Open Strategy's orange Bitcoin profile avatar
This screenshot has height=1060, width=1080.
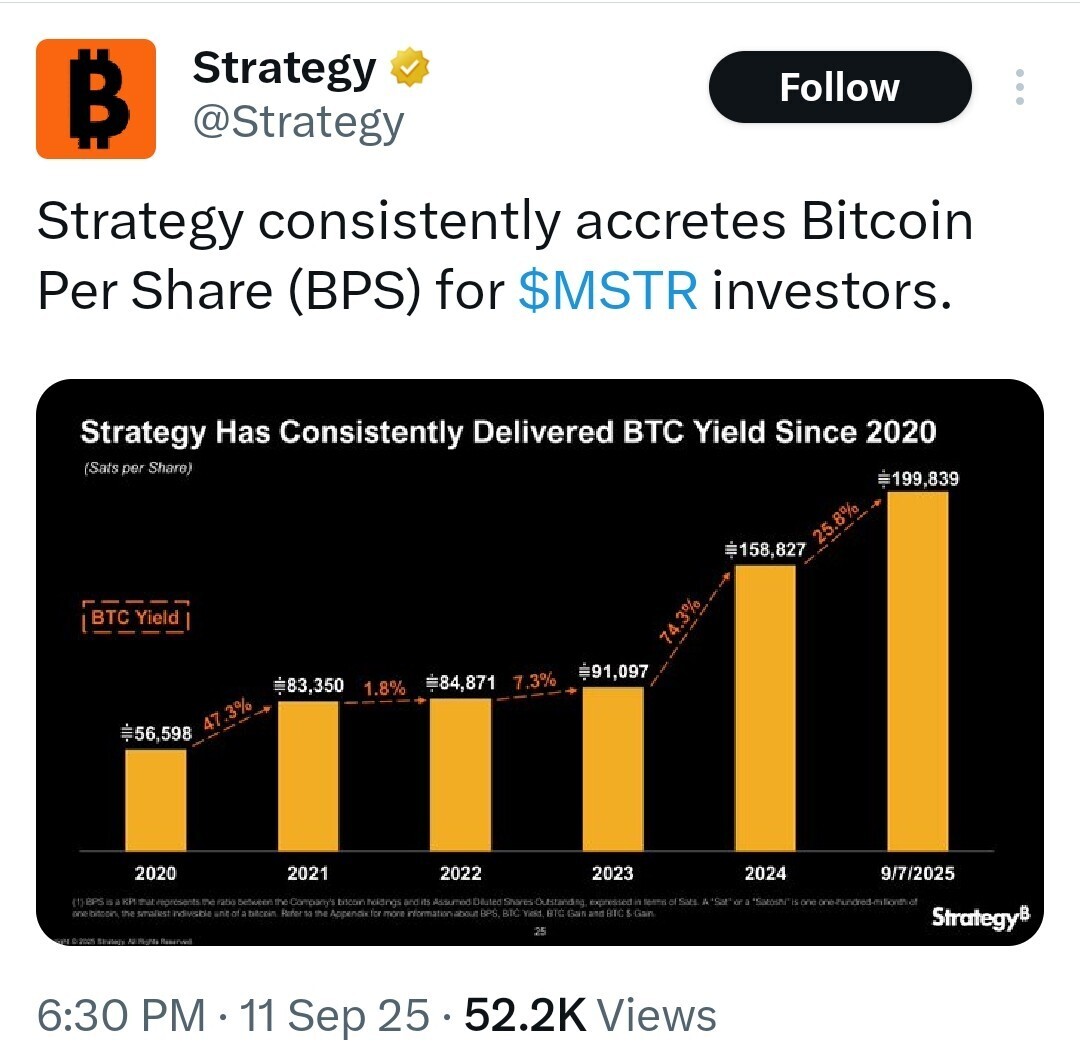tap(96, 99)
